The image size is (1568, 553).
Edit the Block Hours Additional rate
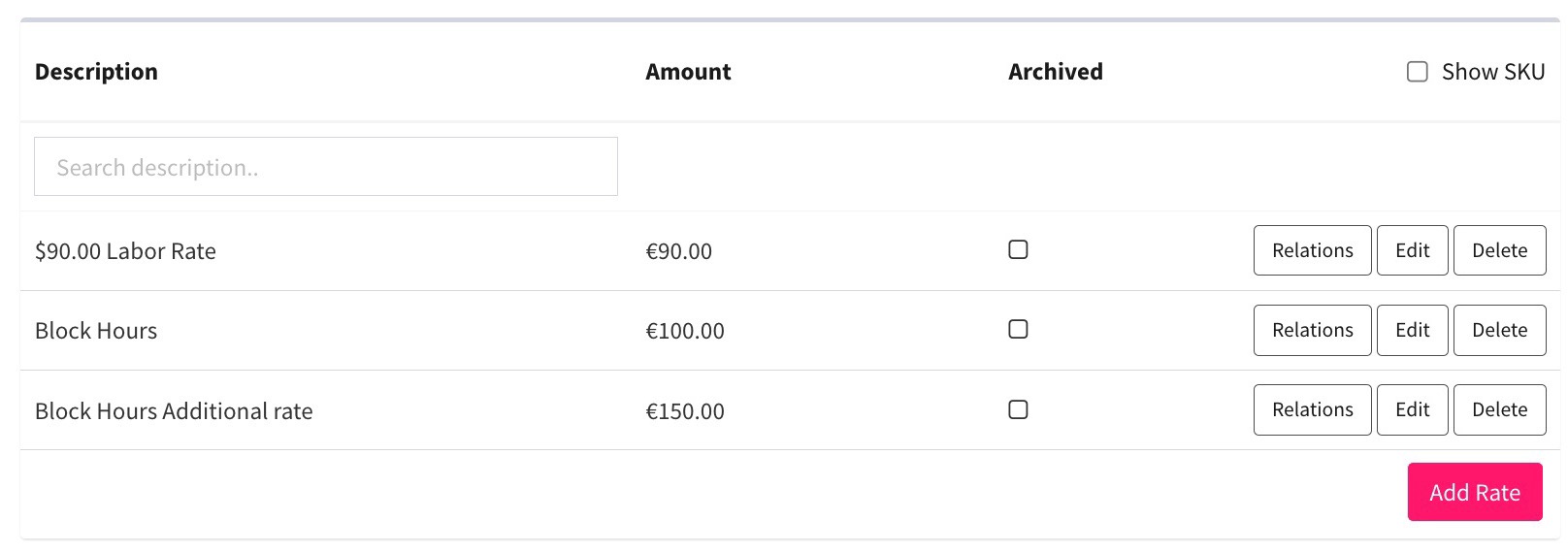[1412, 409]
